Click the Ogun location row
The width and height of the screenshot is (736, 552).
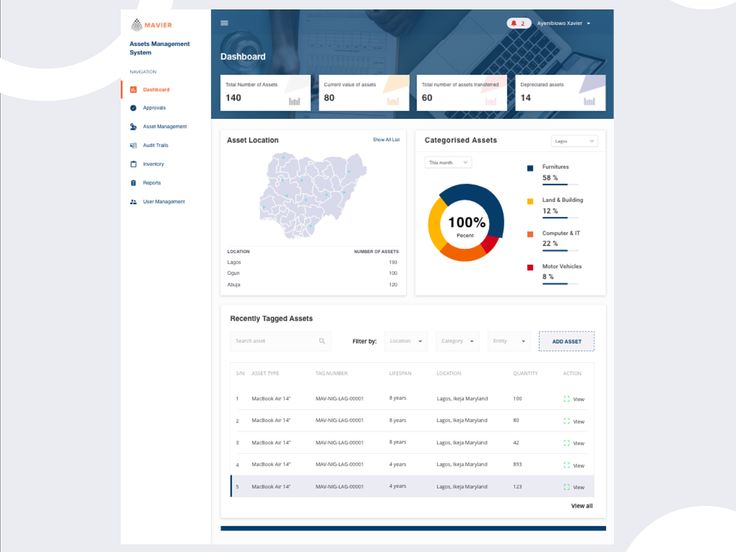[313, 273]
